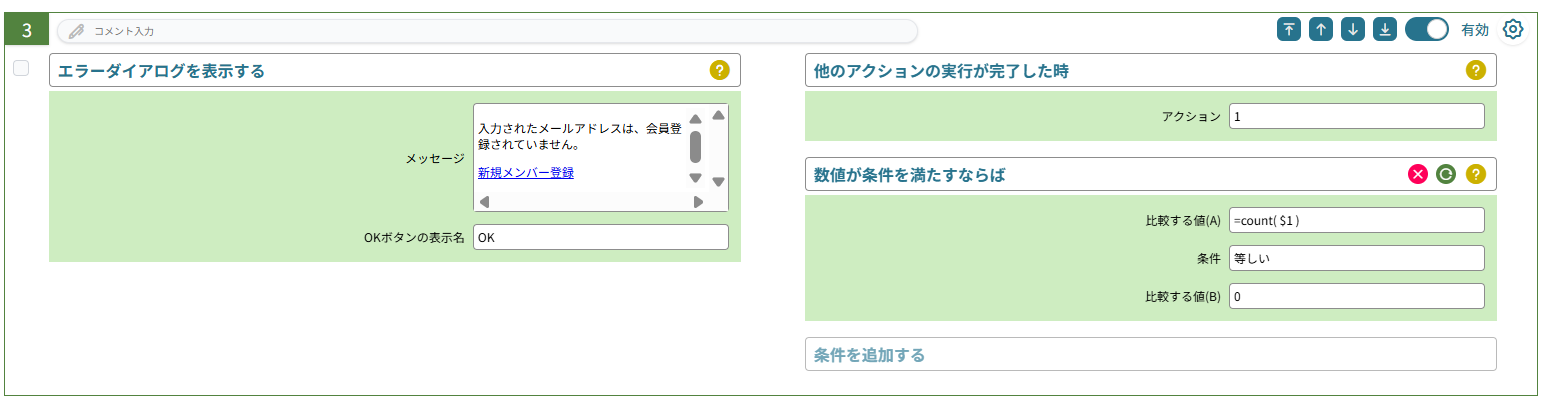Open help for 他のアクションの実行が完了した時
Image resolution: width=1547 pixels, height=405 pixels.
(1476, 70)
